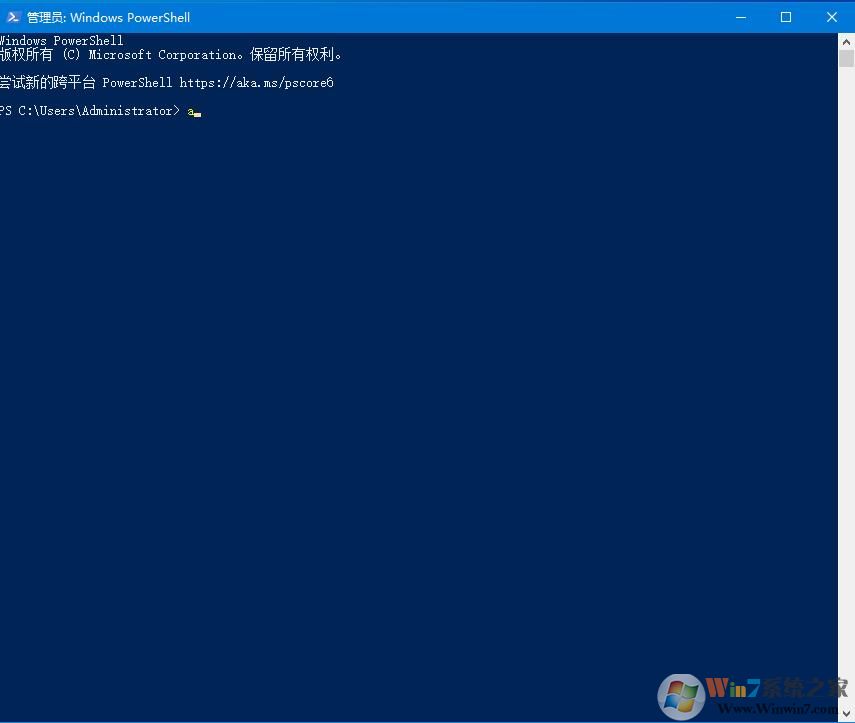This screenshot has height=723, width=855.
Task: Click the Windows PowerShell header line
Action: pos(61,40)
